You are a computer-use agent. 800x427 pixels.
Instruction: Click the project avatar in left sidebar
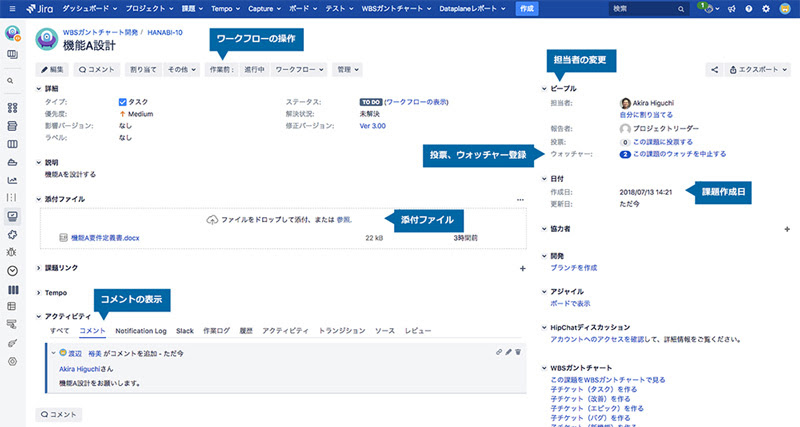point(12,34)
